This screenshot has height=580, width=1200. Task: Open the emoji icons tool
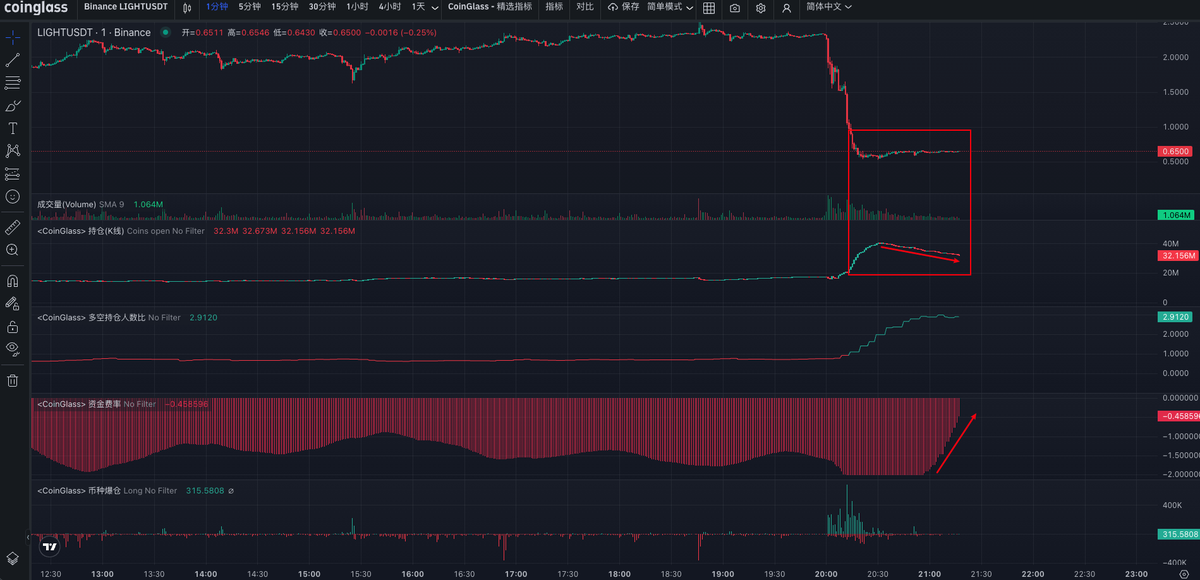click(13, 197)
